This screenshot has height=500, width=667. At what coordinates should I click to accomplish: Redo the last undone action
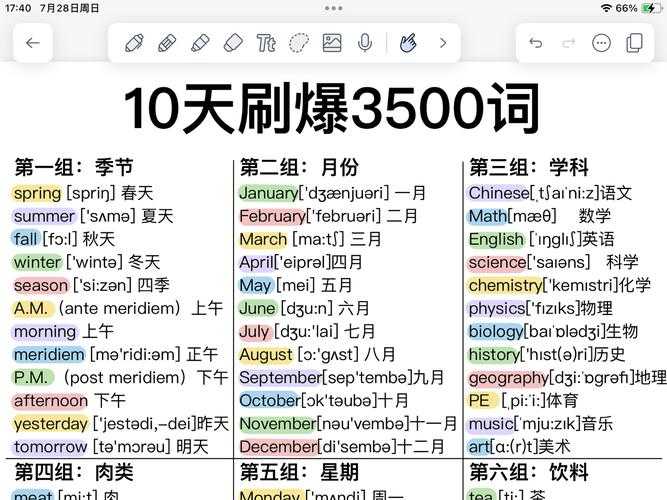[x=569, y=43]
